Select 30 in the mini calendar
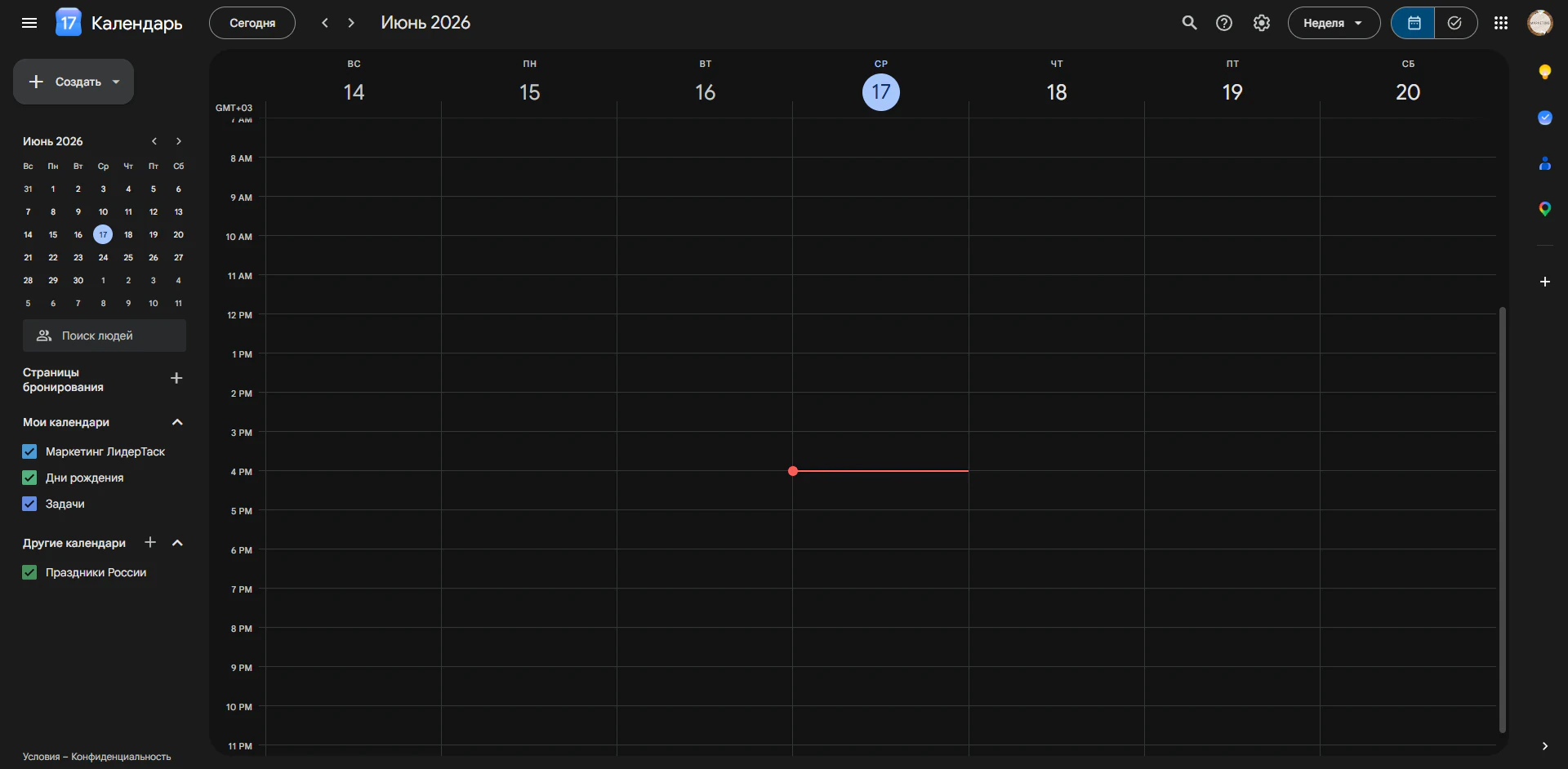Viewport: 1568px width, 769px height. coord(78,280)
